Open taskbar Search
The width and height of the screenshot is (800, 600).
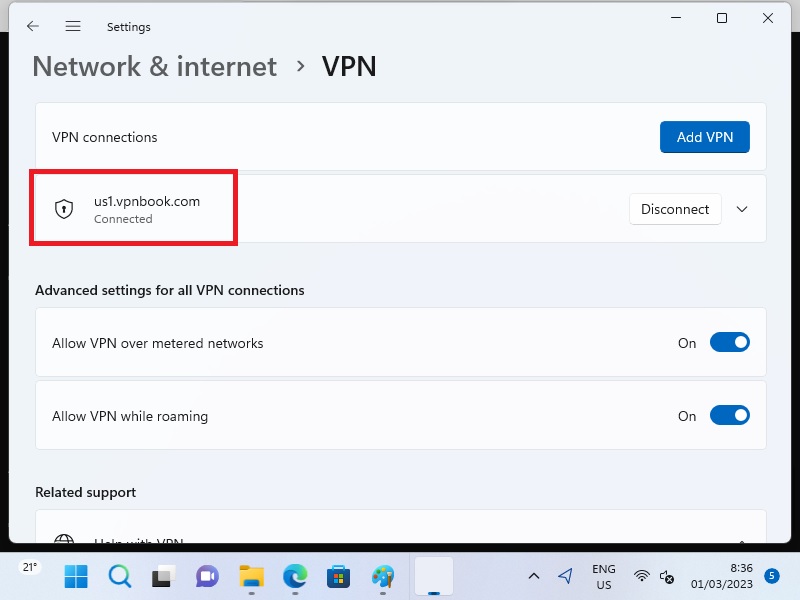(119, 576)
